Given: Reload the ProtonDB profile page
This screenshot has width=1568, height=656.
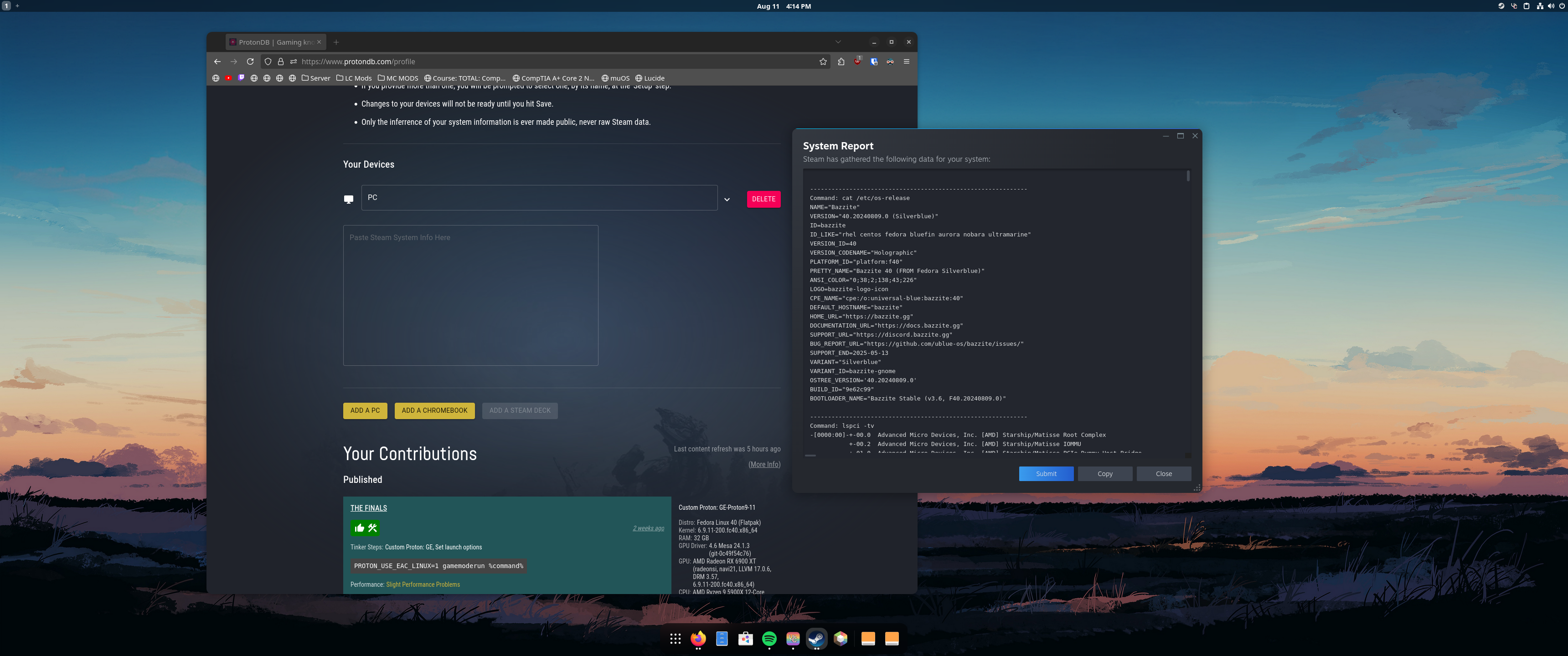Looking at the screenshot, I should tap(250, 61).
